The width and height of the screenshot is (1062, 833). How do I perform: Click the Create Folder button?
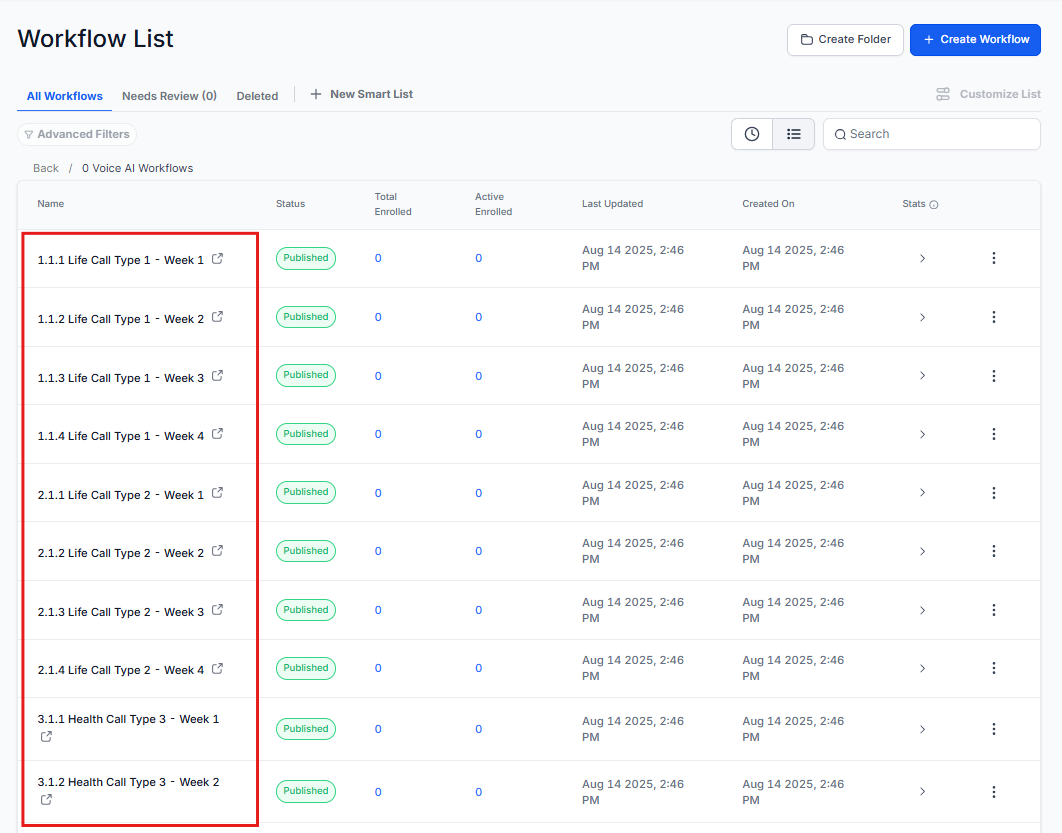pyautogui.click(x=845, y=40)
